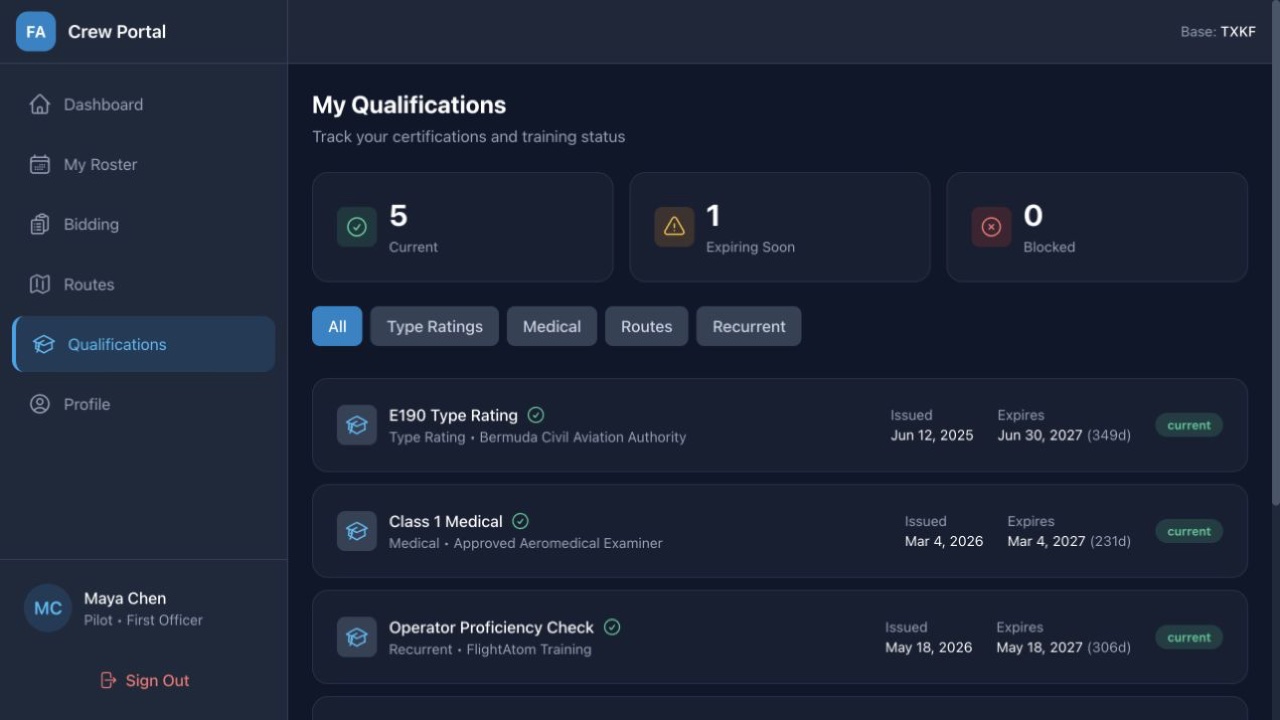The width and height of the screenshot is (1280, 720).
Task: Open Dashboard via its home icon
Action: pos(40,104)
